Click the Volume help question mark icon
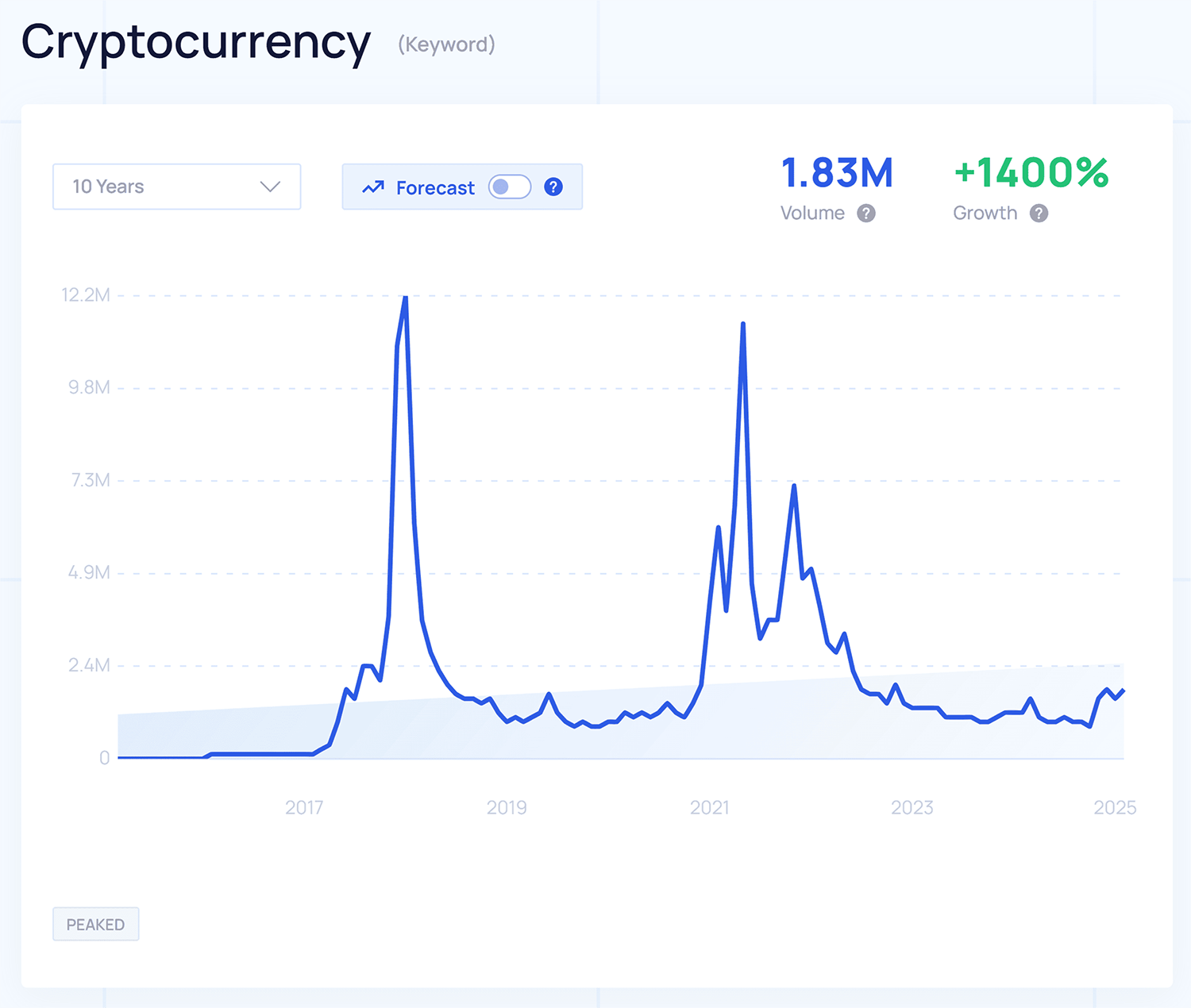1191x1008 pixels. (x=866, y=213)
